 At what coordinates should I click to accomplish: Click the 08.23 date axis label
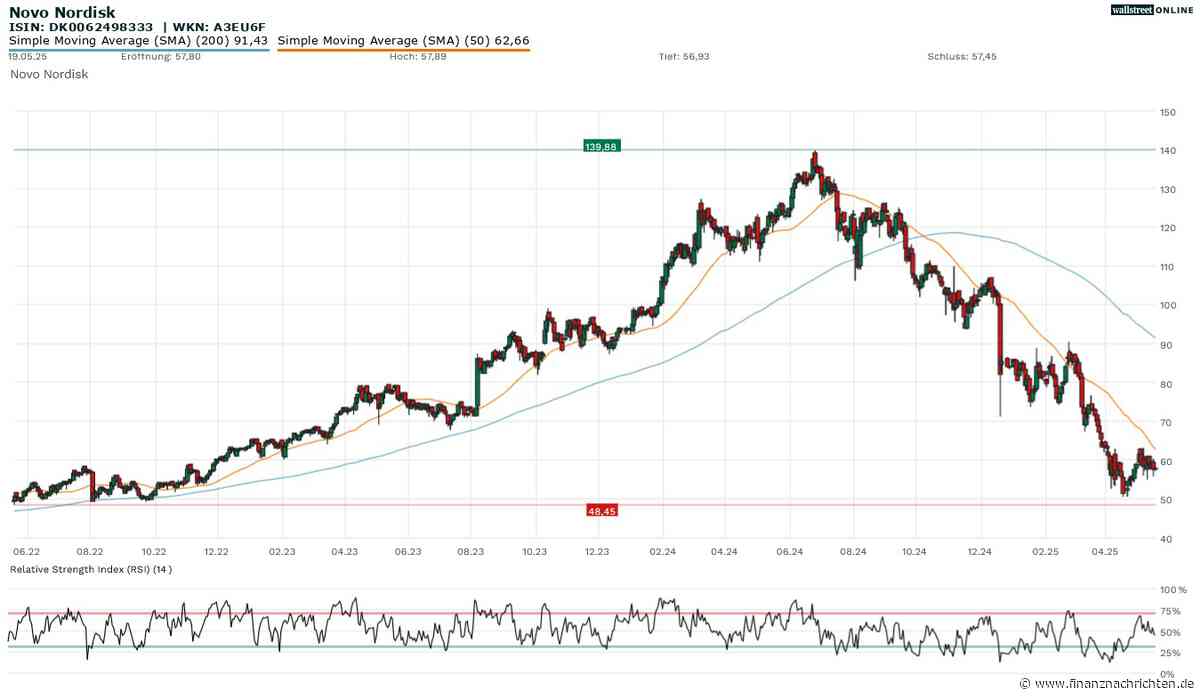click(x=471, y=551)
